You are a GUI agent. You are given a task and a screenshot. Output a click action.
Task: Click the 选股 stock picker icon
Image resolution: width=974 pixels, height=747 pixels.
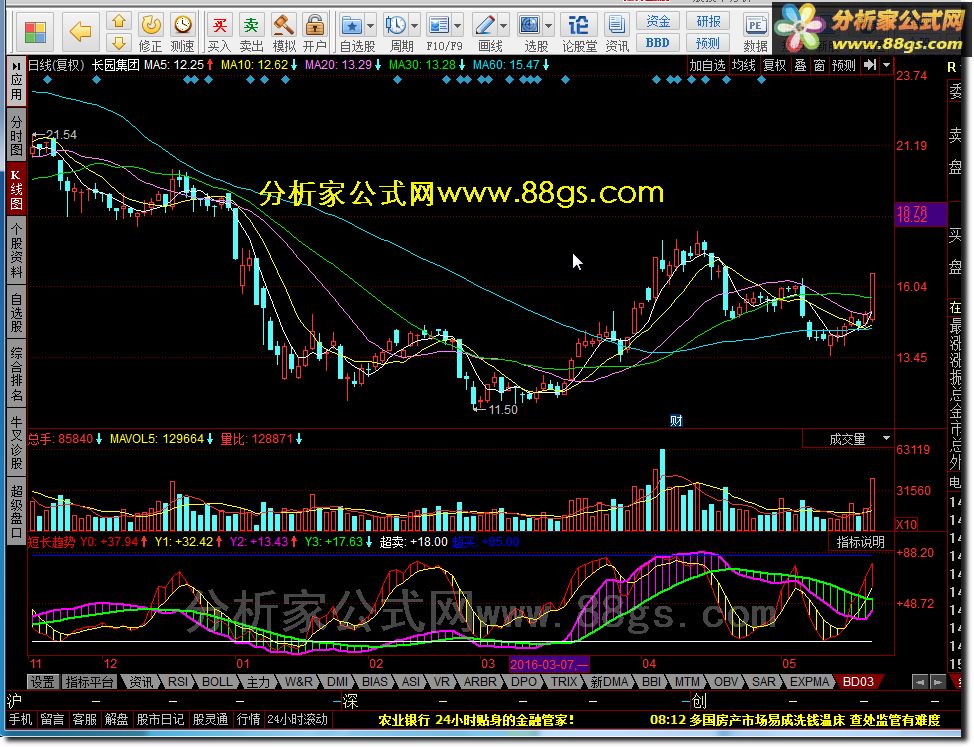(530, 26)
